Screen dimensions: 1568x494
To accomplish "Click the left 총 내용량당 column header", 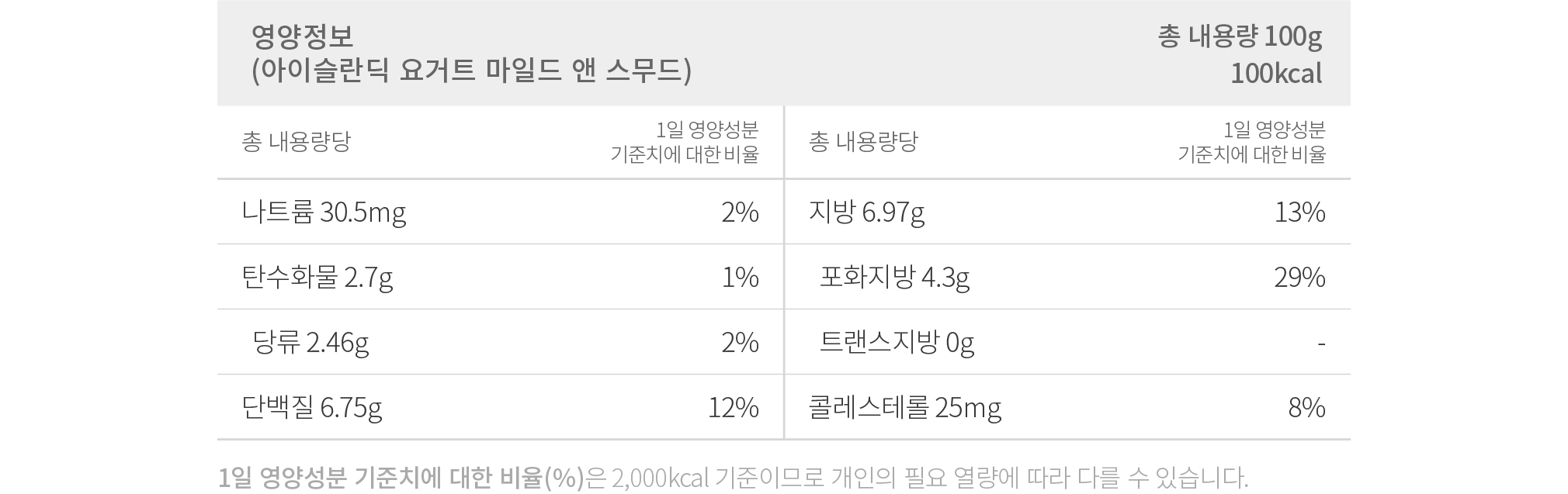I will pyautogui.click(x=297, y=142).
